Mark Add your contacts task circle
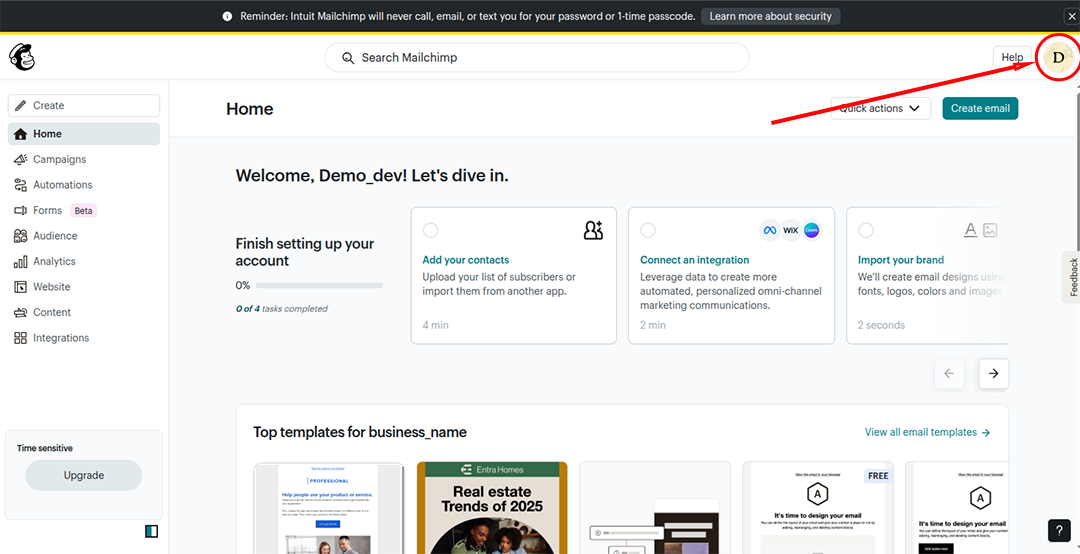The width and height of the screenshot is (1080, 554). tap(430, 230)
